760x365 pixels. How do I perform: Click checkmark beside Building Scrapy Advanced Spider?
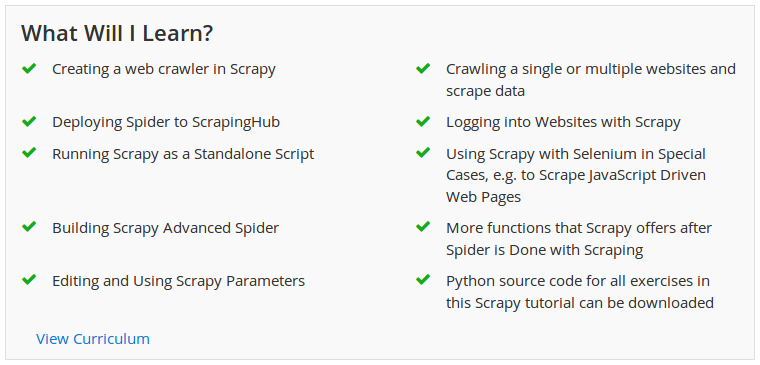click(29, 227)
